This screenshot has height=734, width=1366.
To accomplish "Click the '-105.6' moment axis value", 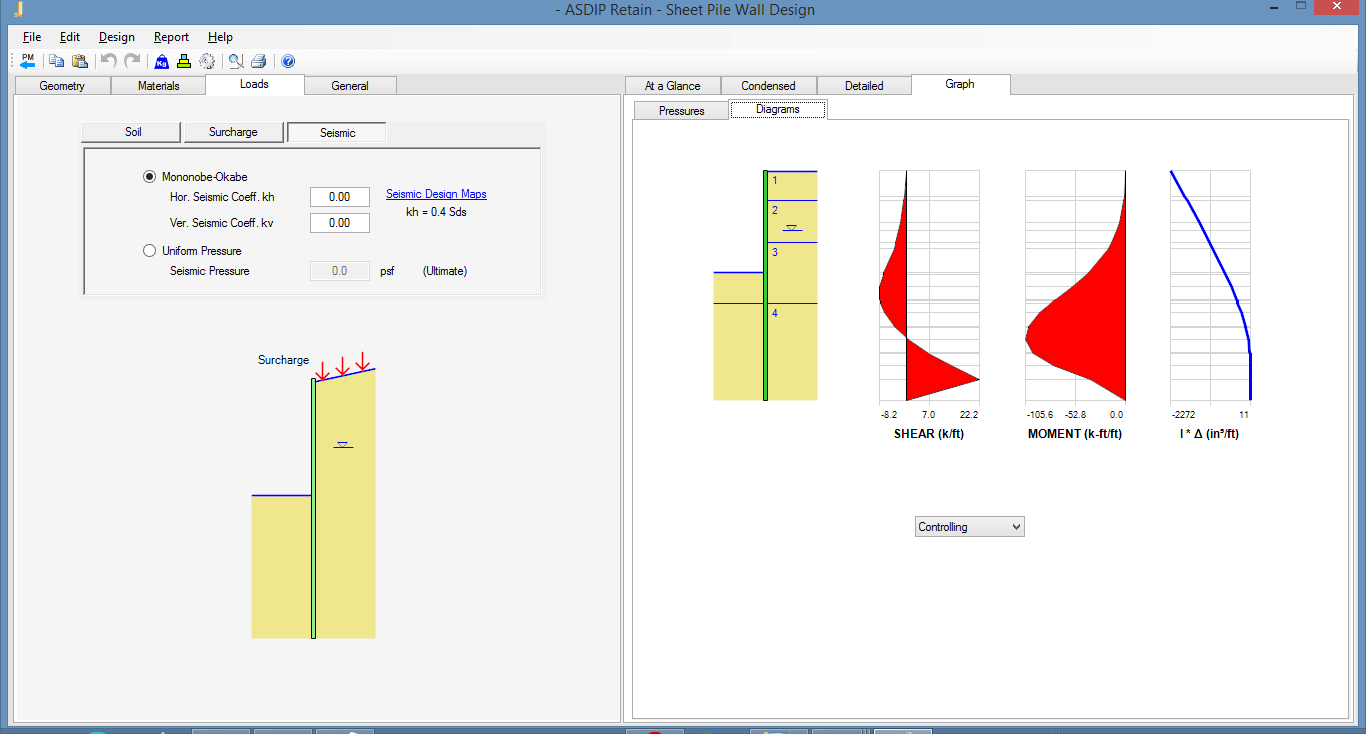I will [1040, 414].
